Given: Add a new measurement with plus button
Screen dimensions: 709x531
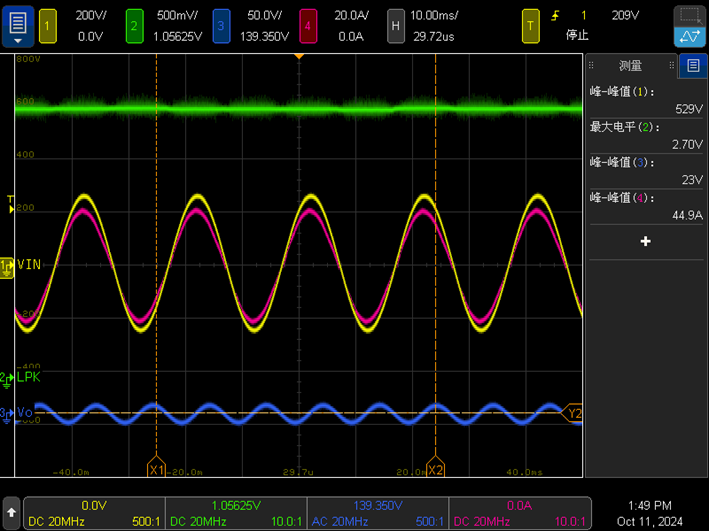Looking at the screenshot, I should (x=645, y=241).
